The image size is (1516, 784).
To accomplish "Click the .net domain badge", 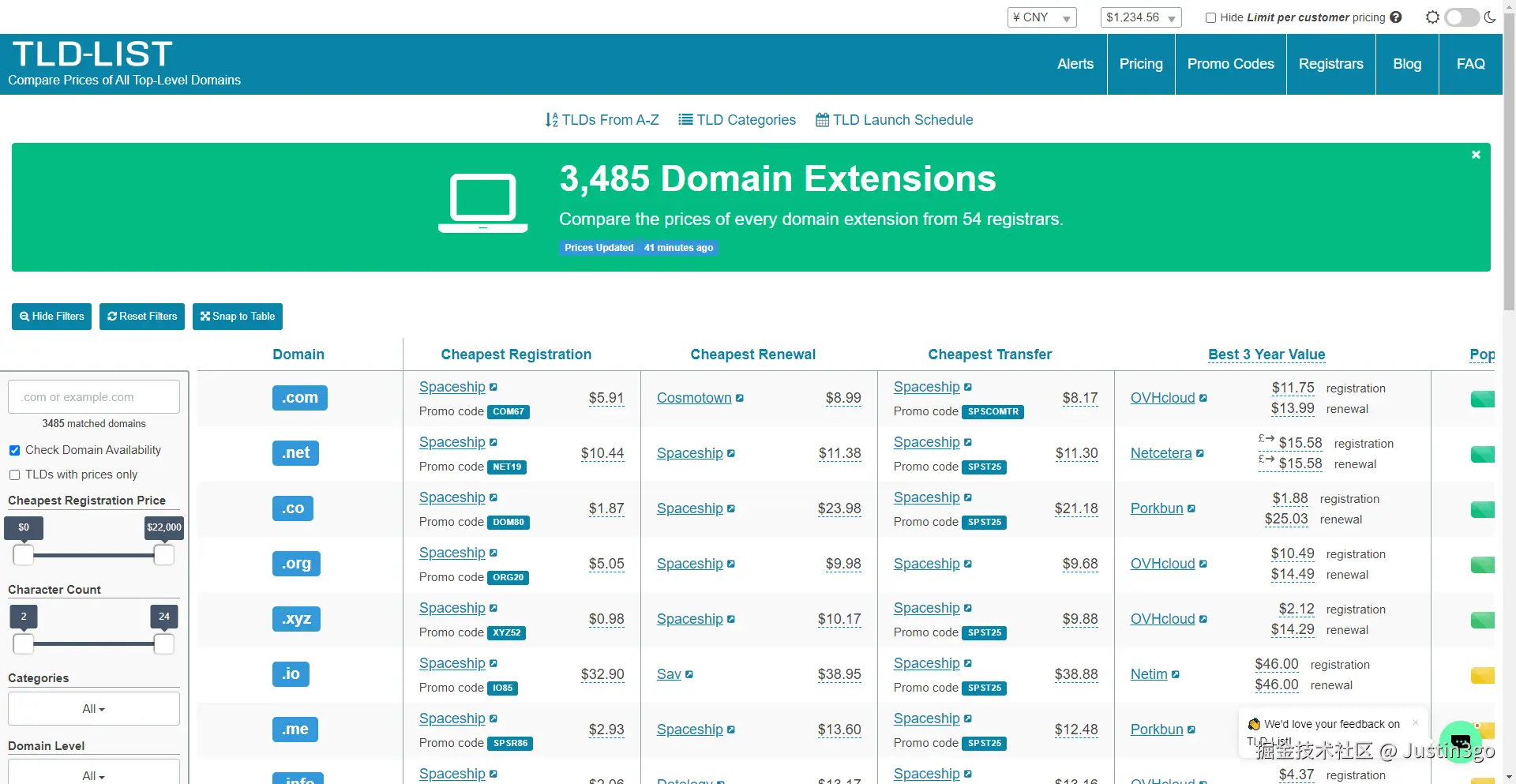I will [296, 453].
